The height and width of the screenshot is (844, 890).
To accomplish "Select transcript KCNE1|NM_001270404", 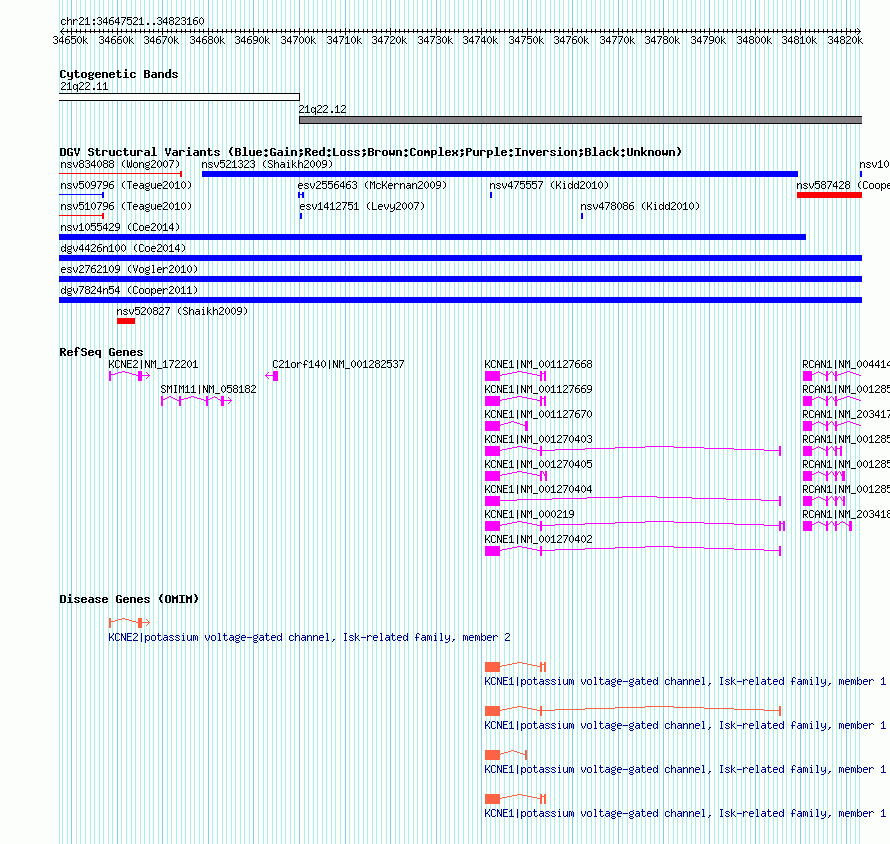I will [x=538, y=489].
